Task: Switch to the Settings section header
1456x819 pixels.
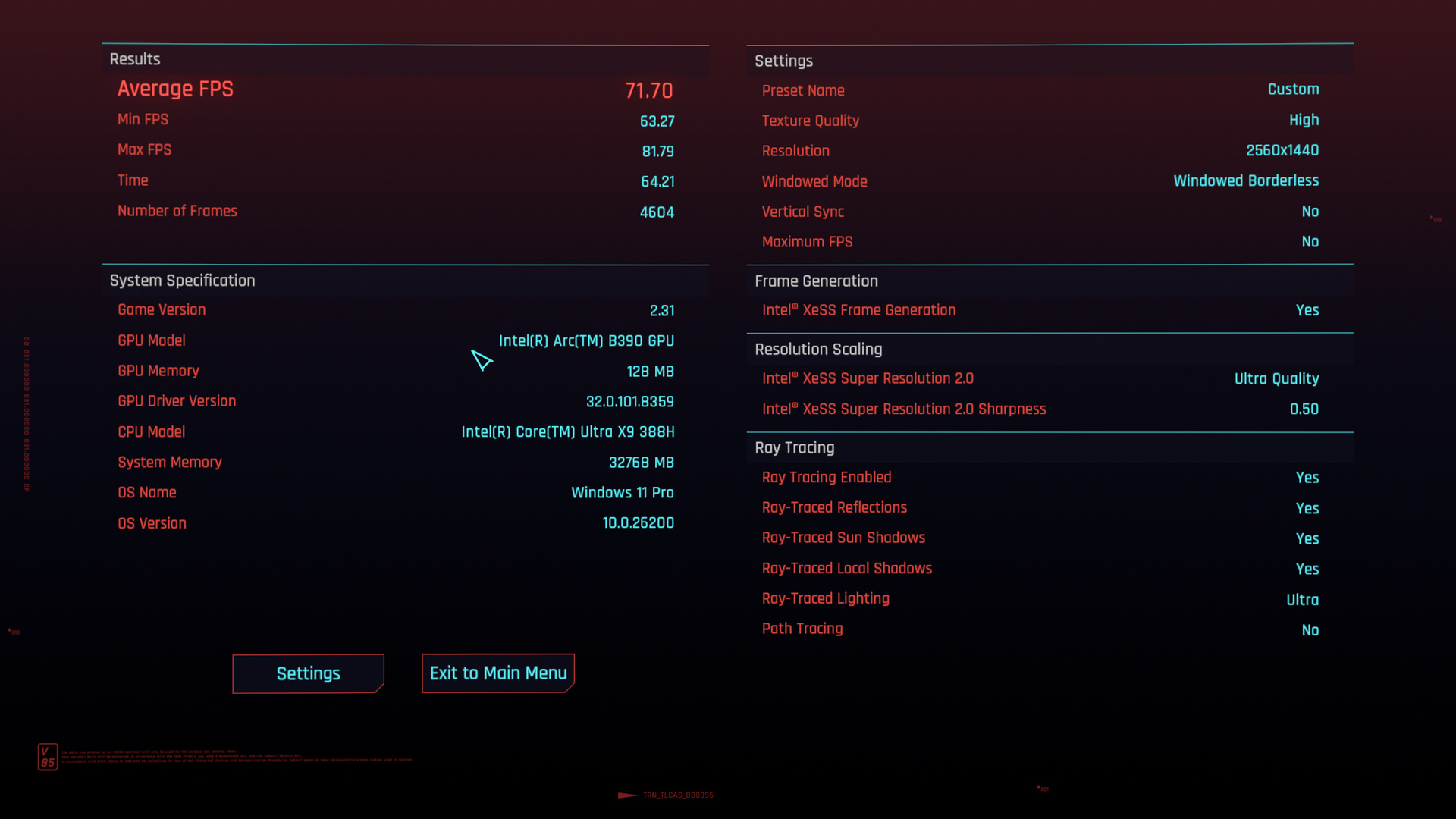Action: 784,61
